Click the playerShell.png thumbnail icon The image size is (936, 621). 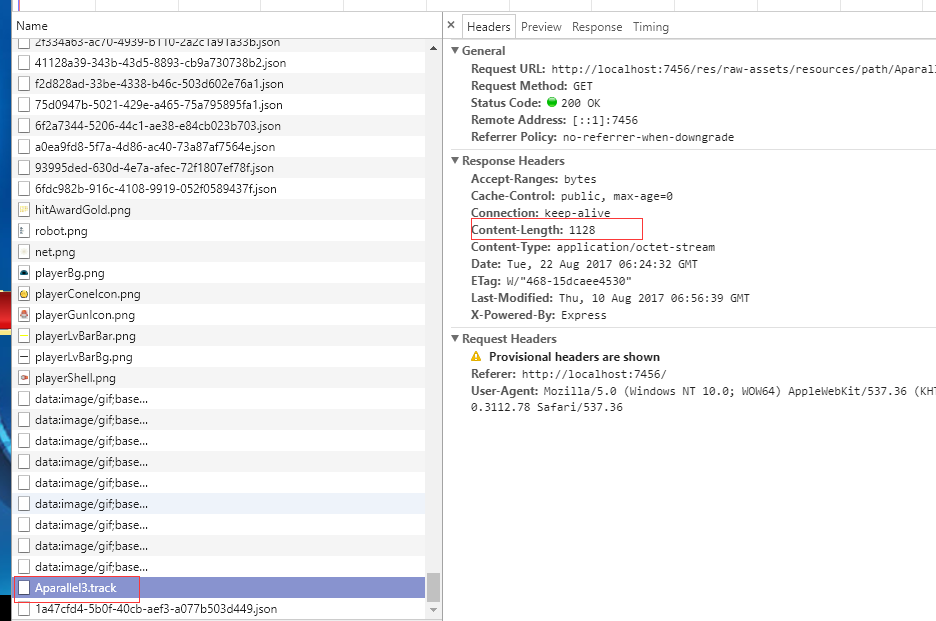click(25, 378)
